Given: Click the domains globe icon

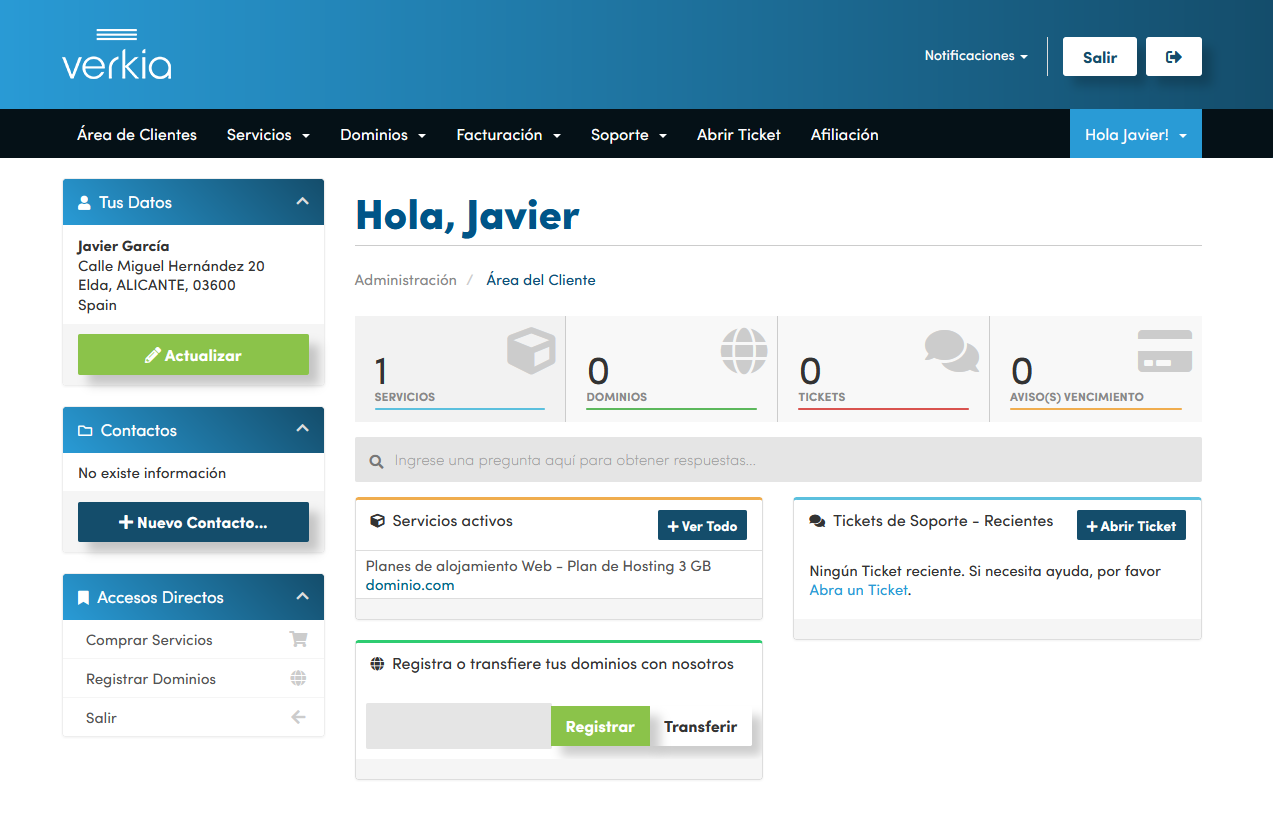Looking at the screenshot, I should pos(744,351).
